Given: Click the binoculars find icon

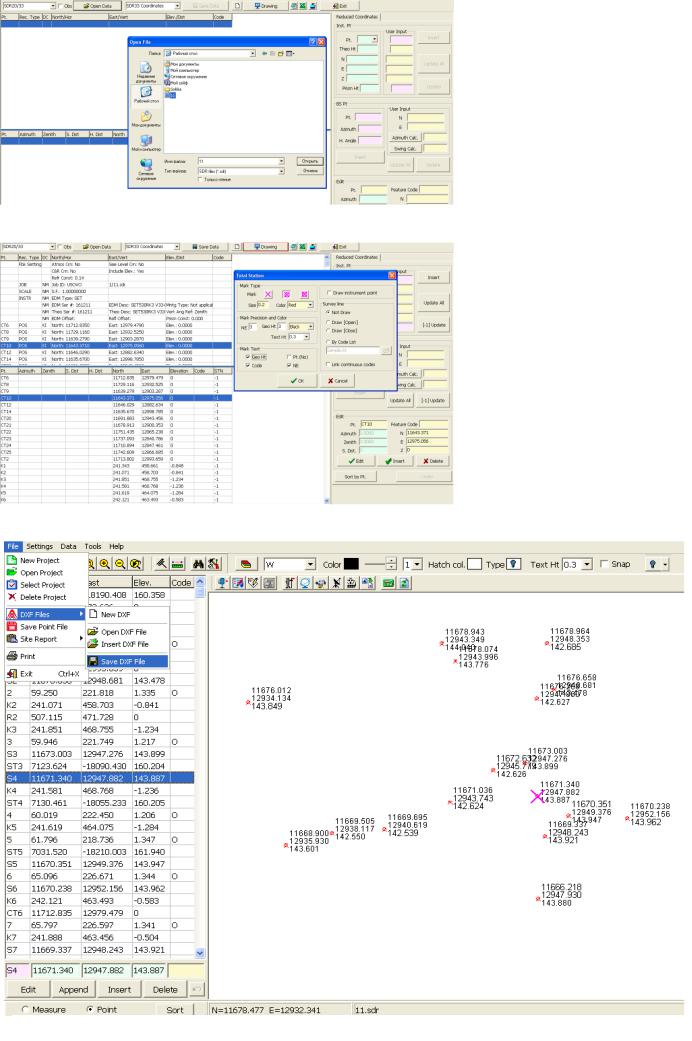Looking at the screenshot, I should coord(198,564).
